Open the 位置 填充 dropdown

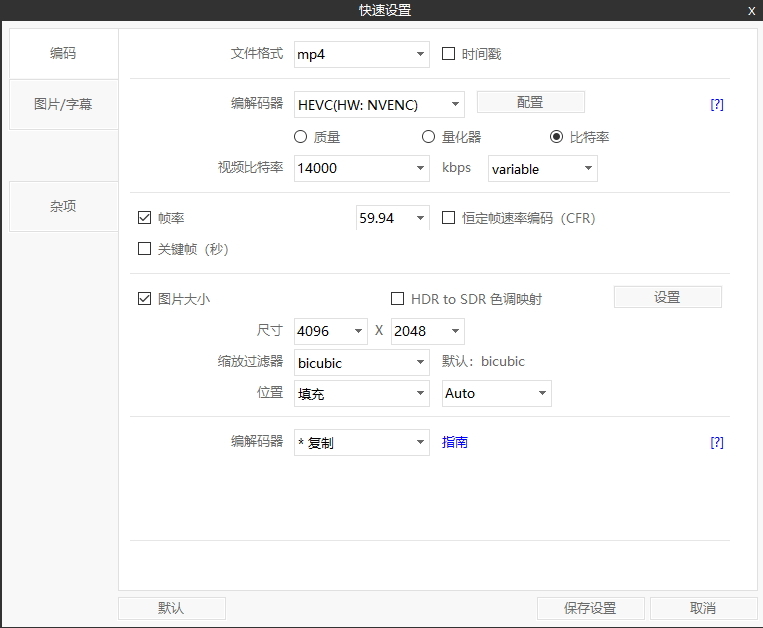[362, 394]
